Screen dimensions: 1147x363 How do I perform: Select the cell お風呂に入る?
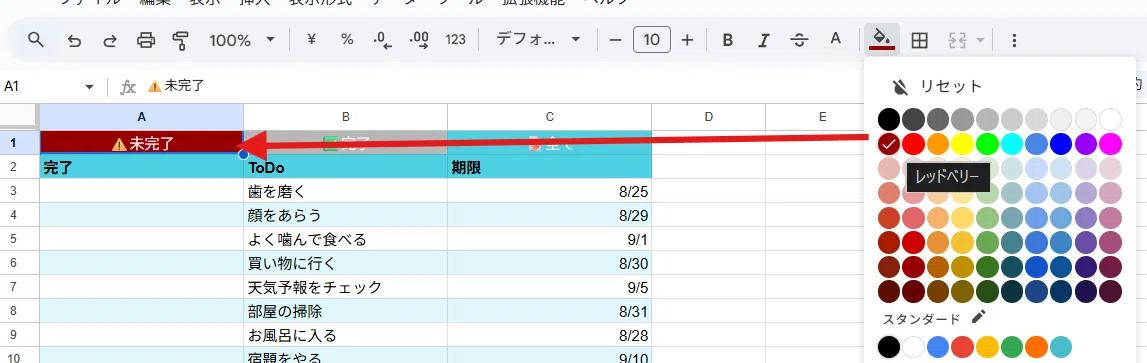[x=345, y=336]
